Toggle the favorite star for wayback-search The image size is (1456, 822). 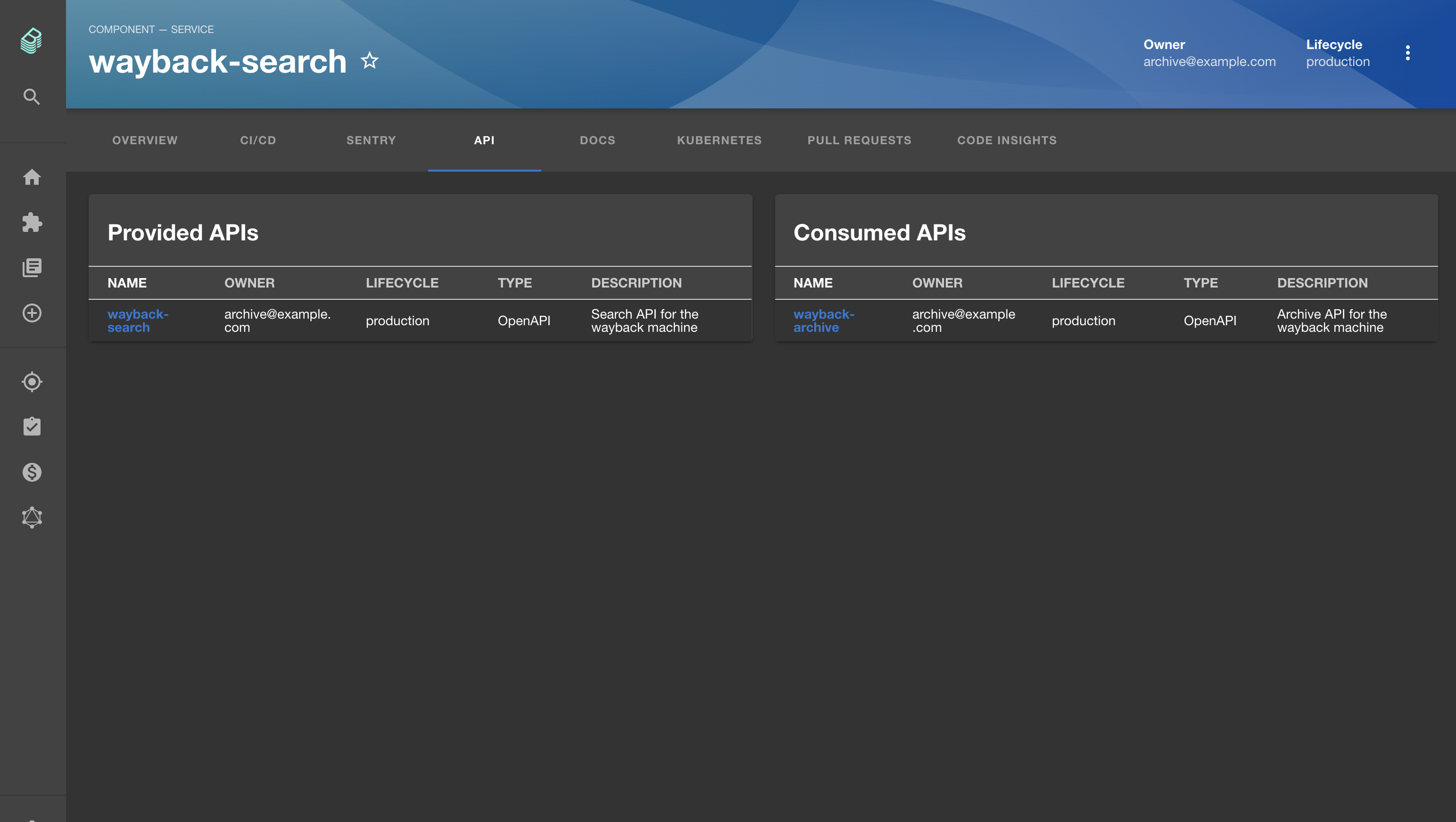370,60
